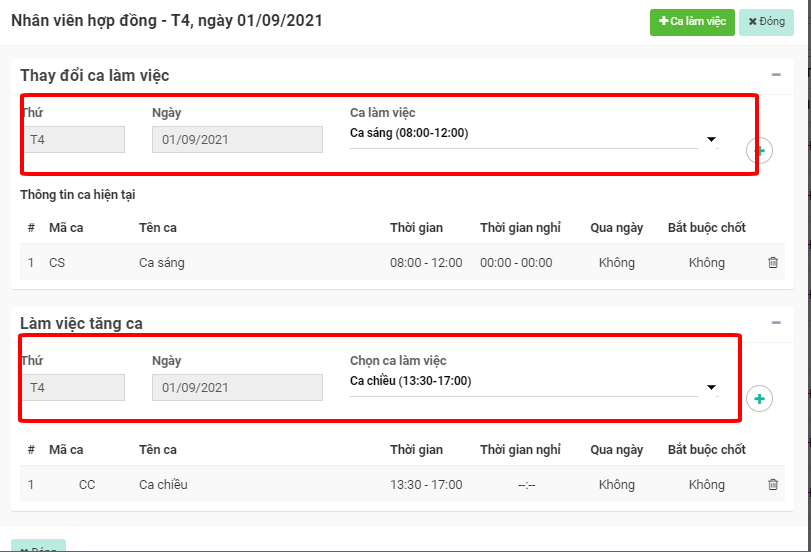The height and width of the screenshot is (552, 811).
Task: Click the plus icon beside the Ca sáng dropdown
Action: coord(759,151)
